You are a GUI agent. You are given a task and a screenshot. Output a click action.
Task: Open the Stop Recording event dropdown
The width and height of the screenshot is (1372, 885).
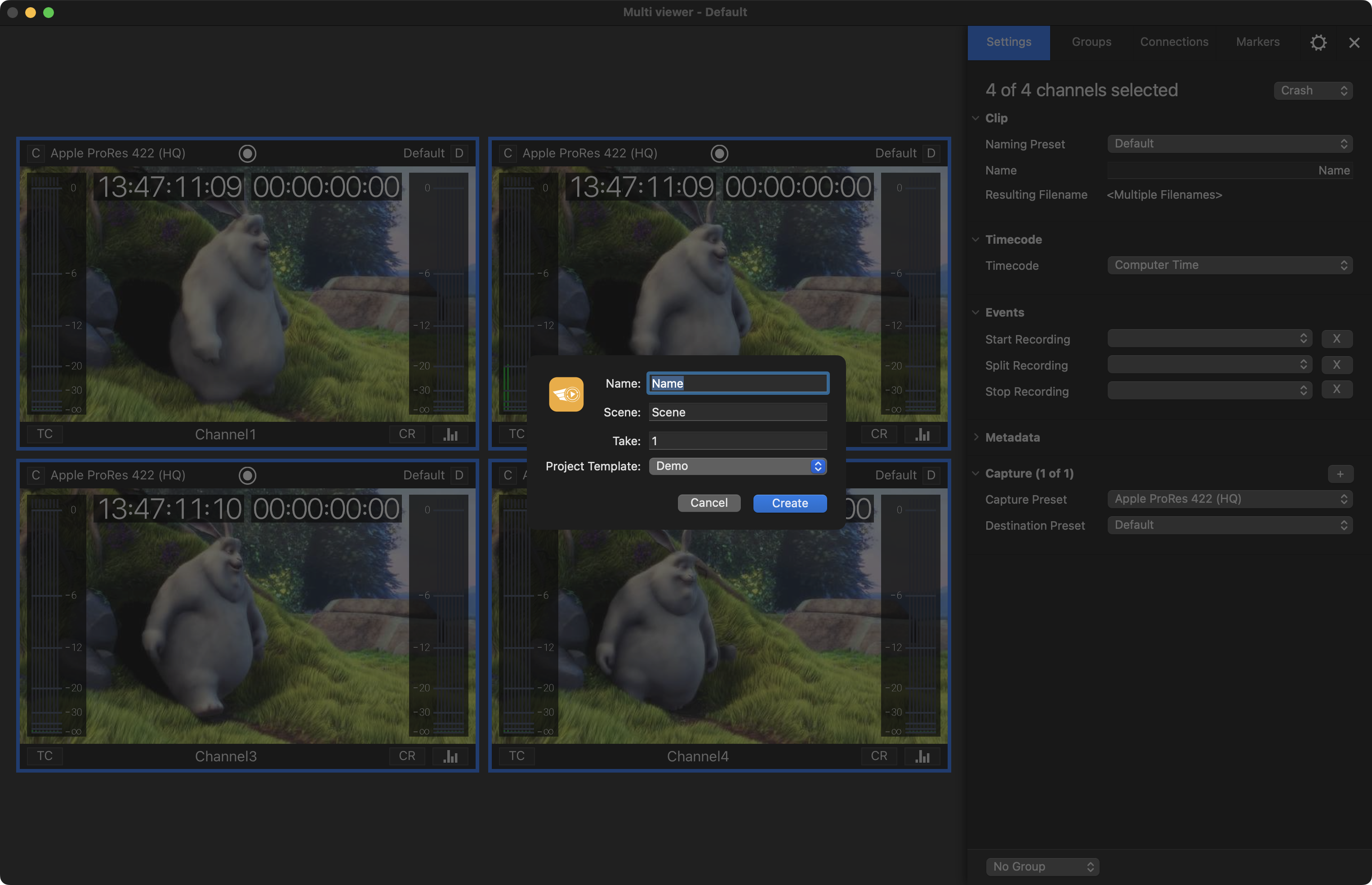[x=1210, y=391]
